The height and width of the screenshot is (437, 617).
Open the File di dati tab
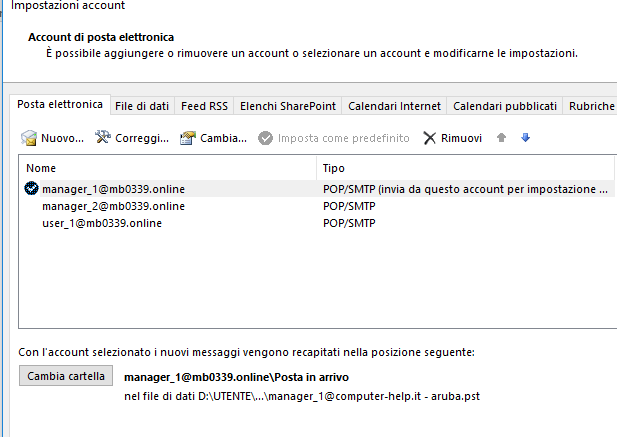[142, 106]
